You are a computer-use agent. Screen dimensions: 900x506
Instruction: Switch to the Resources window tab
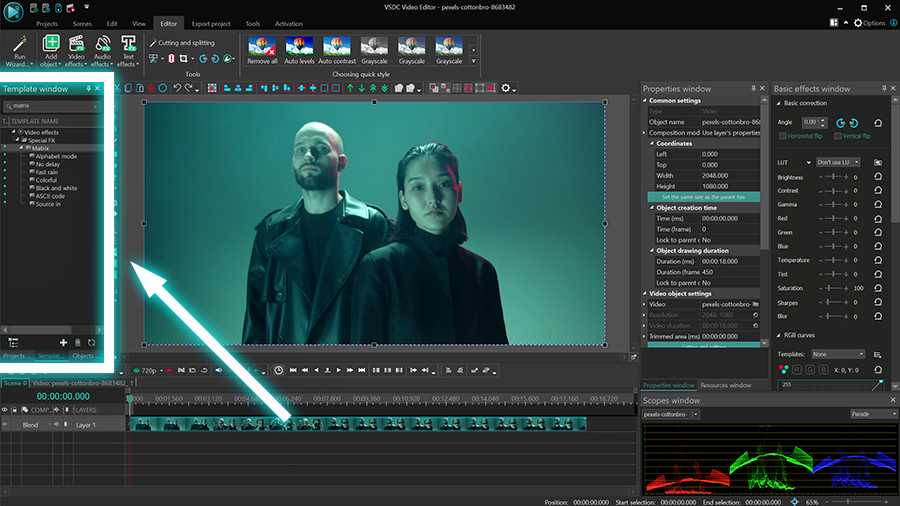pyautogui.click(x=725, y=385)
